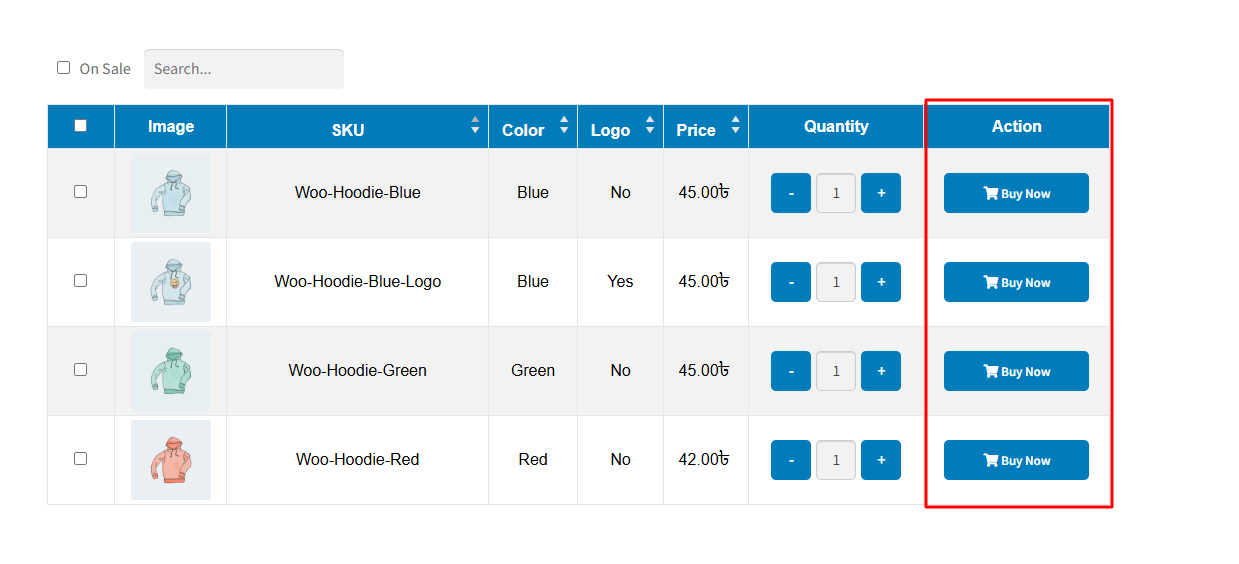The height and width of the screenshot is (564, 1239).
Task: Open the green hoodie product thumbnail
Action: 171,371
